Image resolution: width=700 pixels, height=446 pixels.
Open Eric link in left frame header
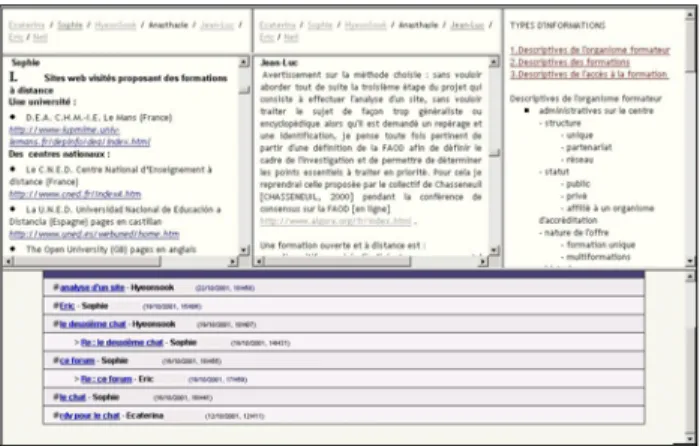16,38
